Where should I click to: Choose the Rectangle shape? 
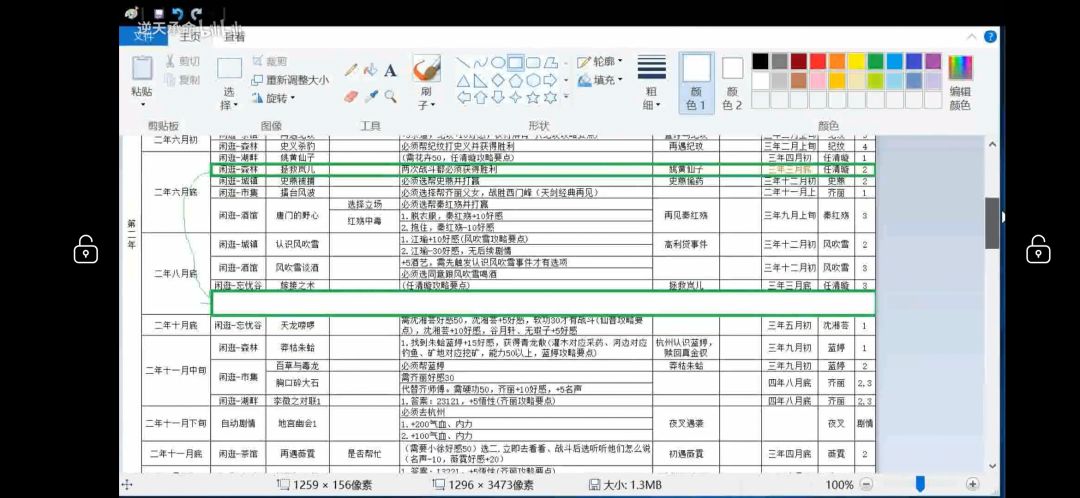pos(515,63)
